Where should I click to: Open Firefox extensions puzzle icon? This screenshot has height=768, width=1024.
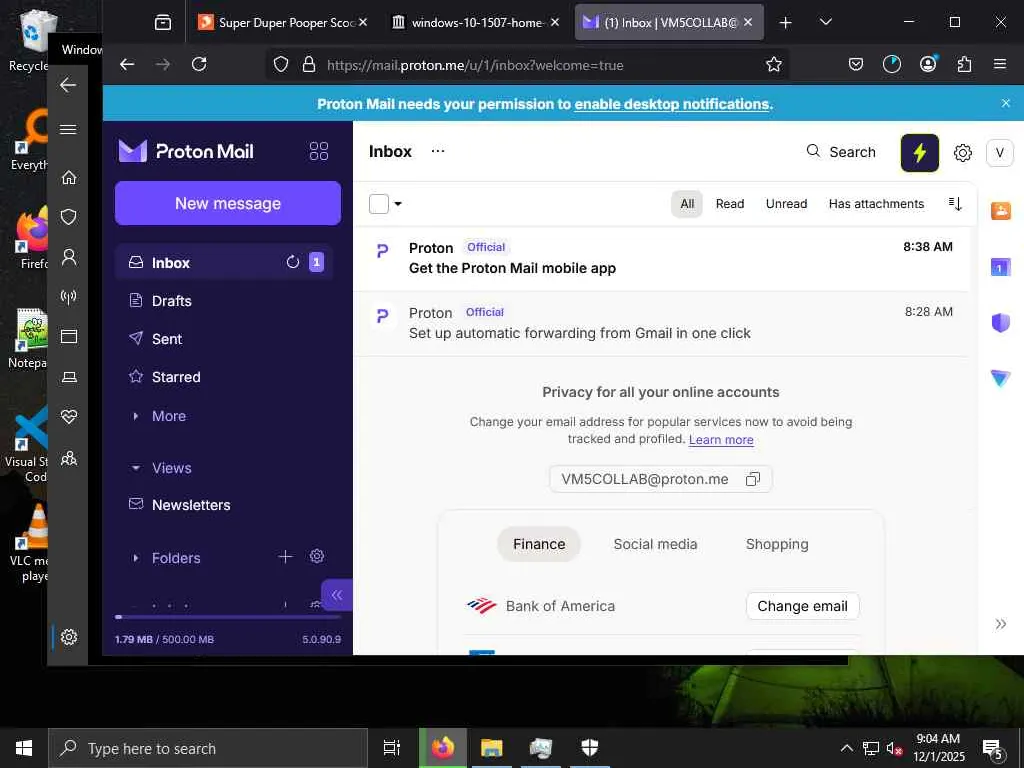click(x=964, y=64)
